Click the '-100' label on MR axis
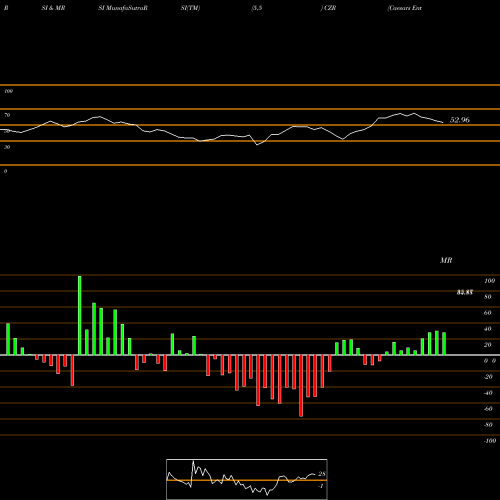 coord(490,441)
